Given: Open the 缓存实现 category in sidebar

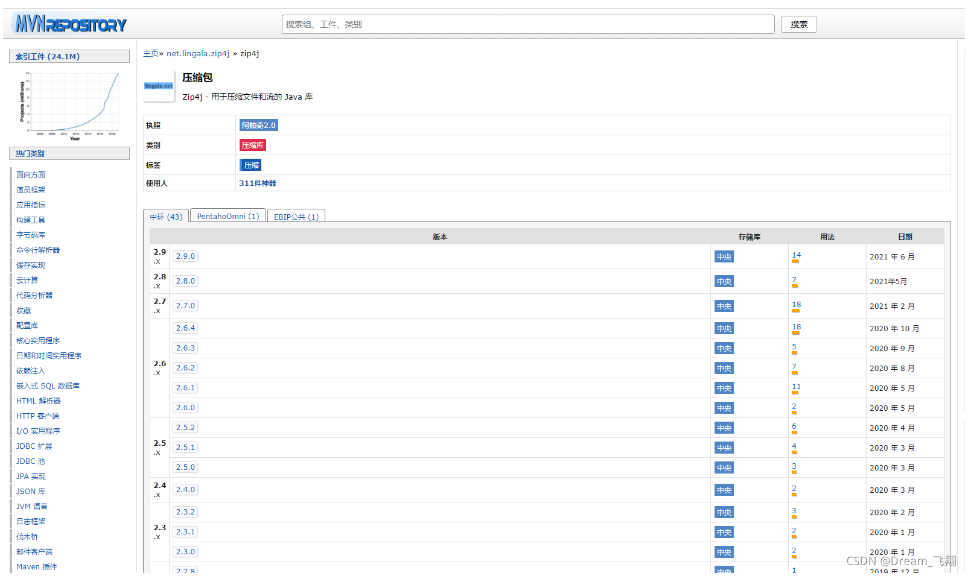Looking at the screenshot, I should point(31,266).
